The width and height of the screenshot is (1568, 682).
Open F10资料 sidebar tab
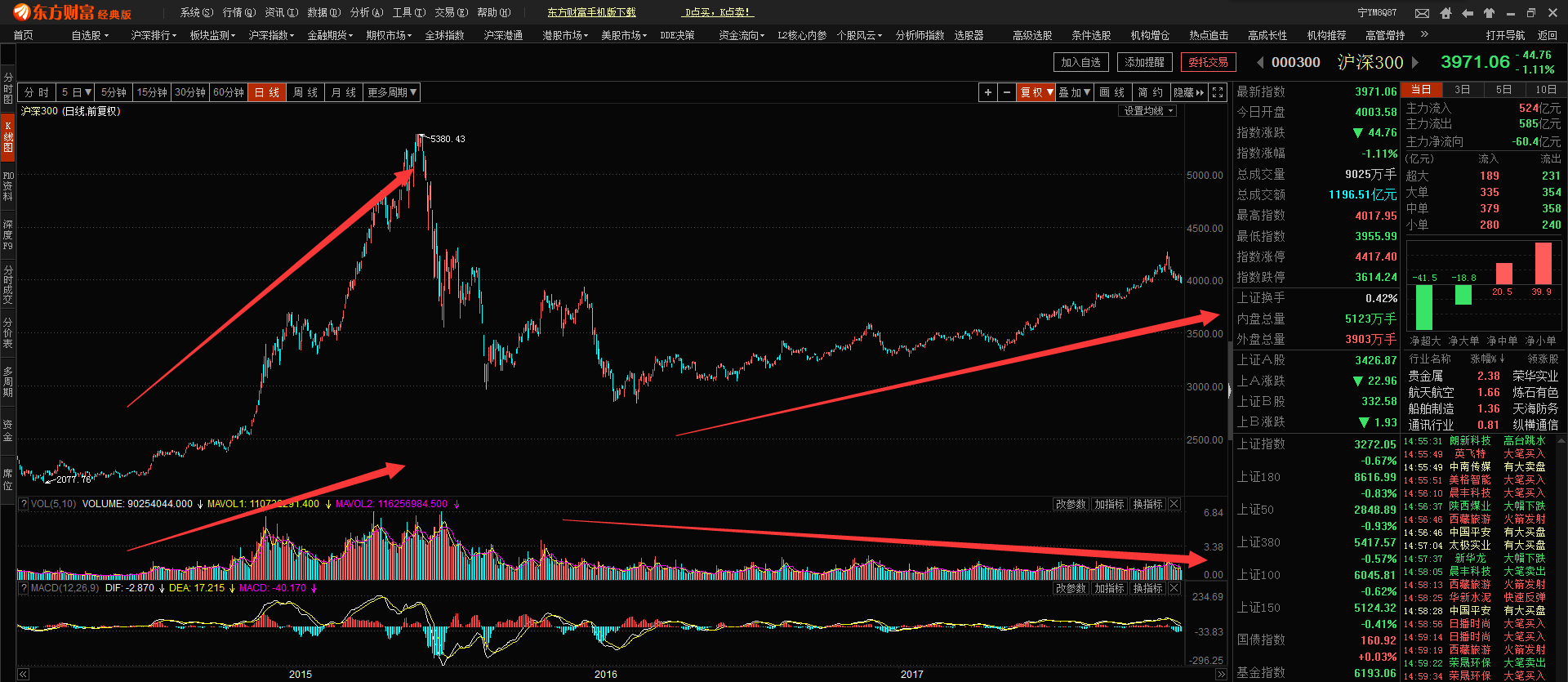click(x=7, y=186)
